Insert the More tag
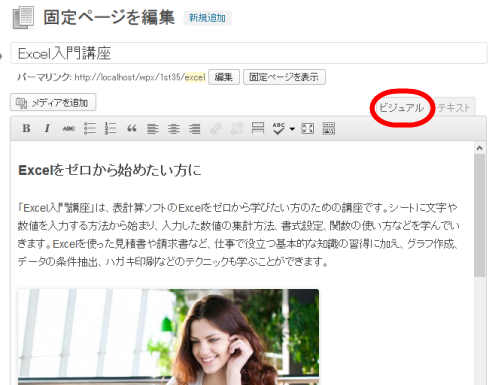 (x=258, y=128)
